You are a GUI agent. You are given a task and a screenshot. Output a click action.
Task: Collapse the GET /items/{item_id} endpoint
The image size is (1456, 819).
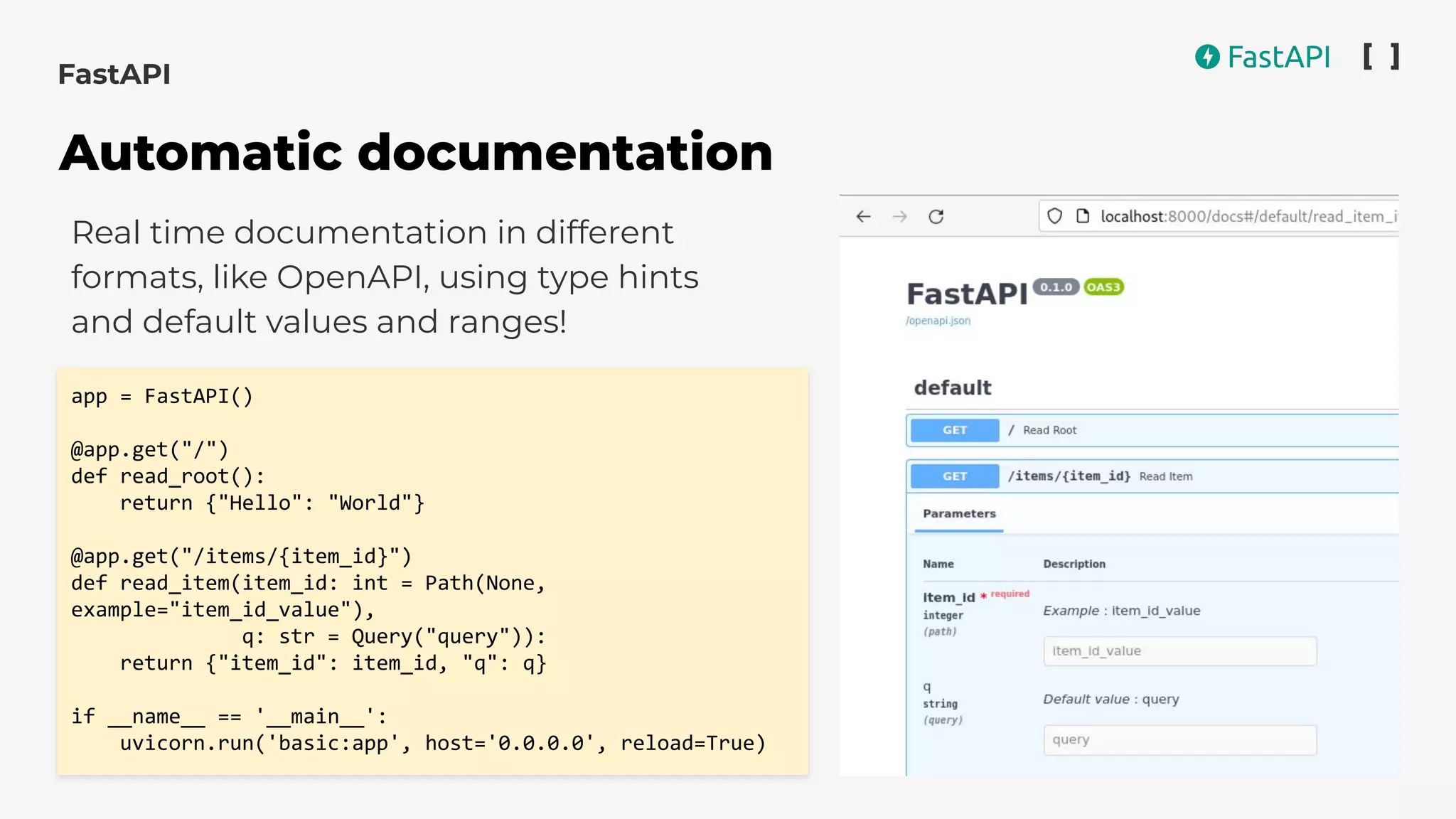[1152, 476]
